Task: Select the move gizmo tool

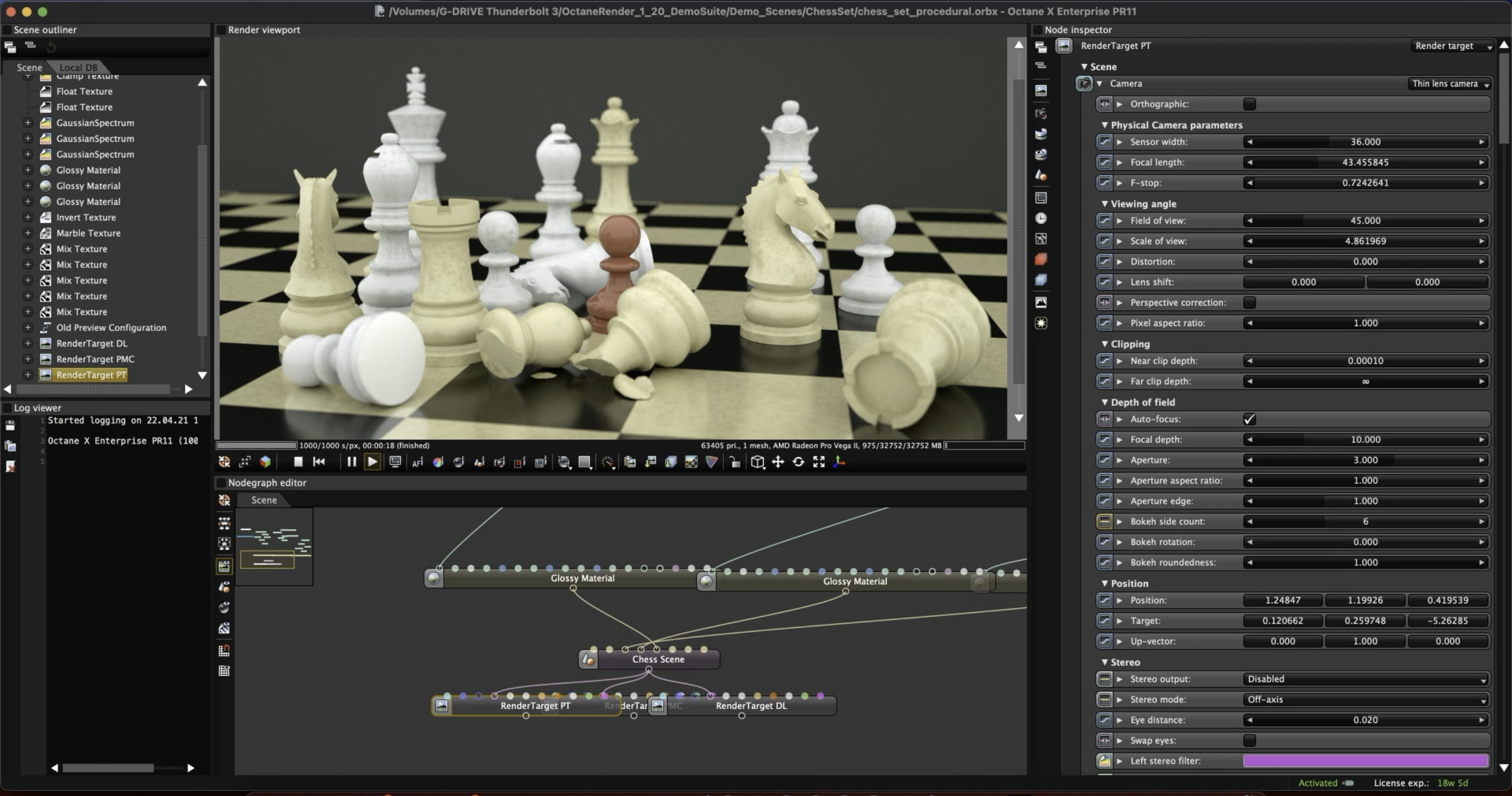Action: click(x=778, y=463)
